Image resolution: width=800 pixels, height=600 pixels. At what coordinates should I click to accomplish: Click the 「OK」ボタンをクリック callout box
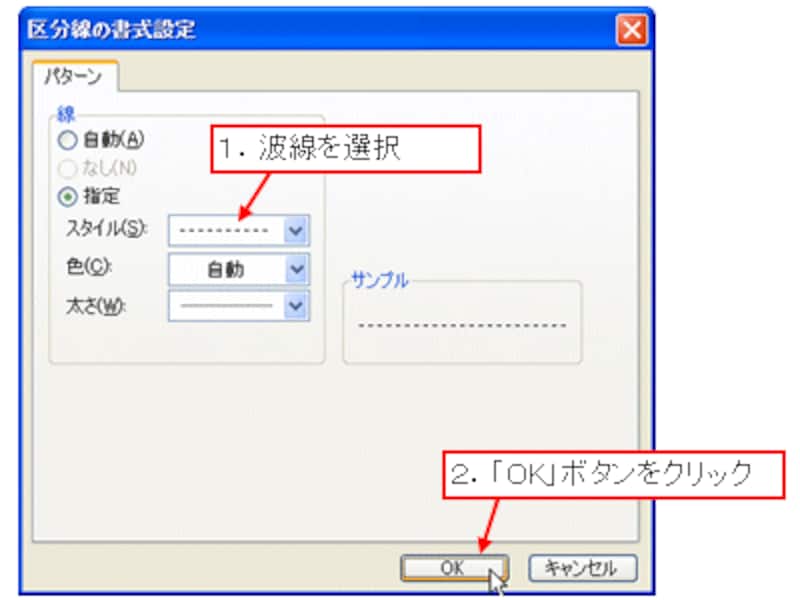(x=613, y=474)
